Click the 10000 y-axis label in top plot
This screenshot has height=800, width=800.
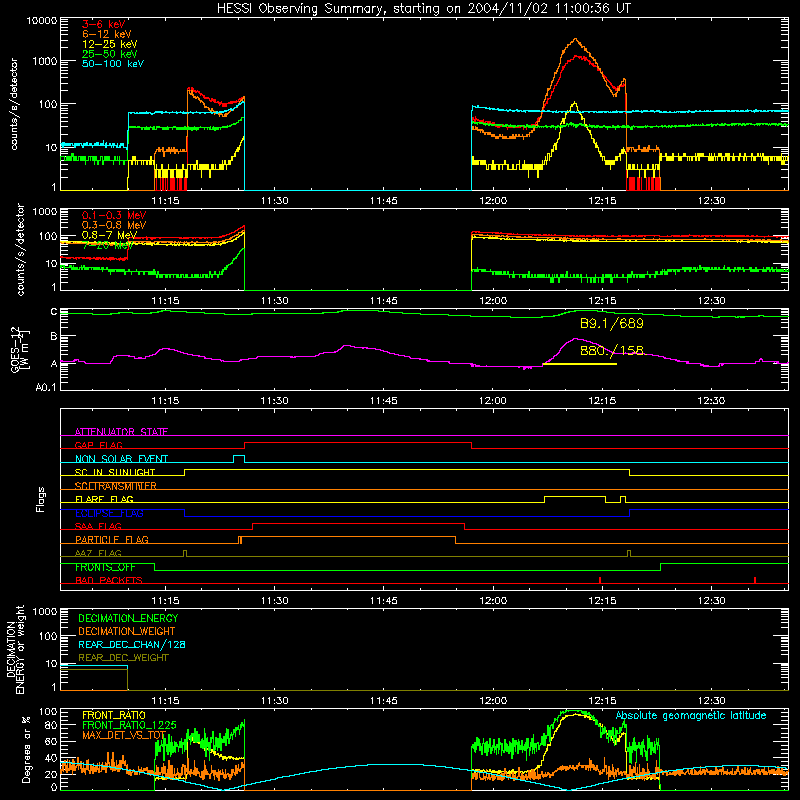click(x=42, y=21)
